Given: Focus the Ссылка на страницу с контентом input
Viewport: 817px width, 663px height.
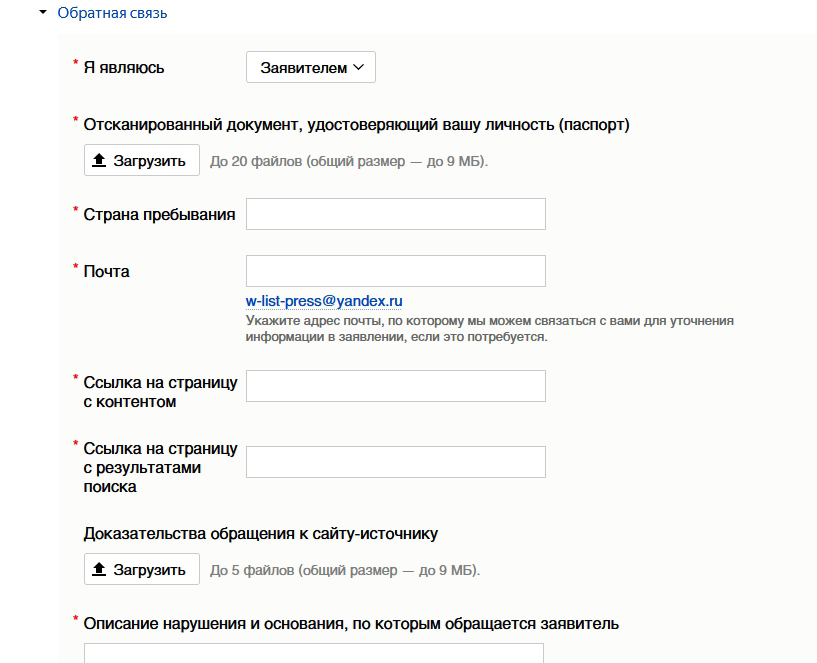Looking at the screenshot, I should (x=395, y=386).
